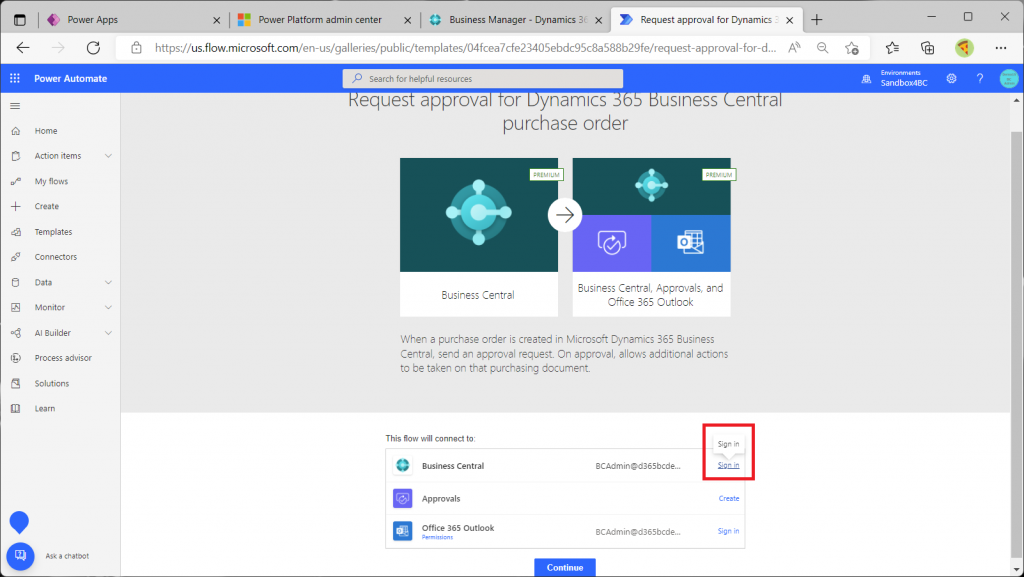Open Power Automate settings gear
Screen dimensions: 1024x577
click(x=952, y=78)
